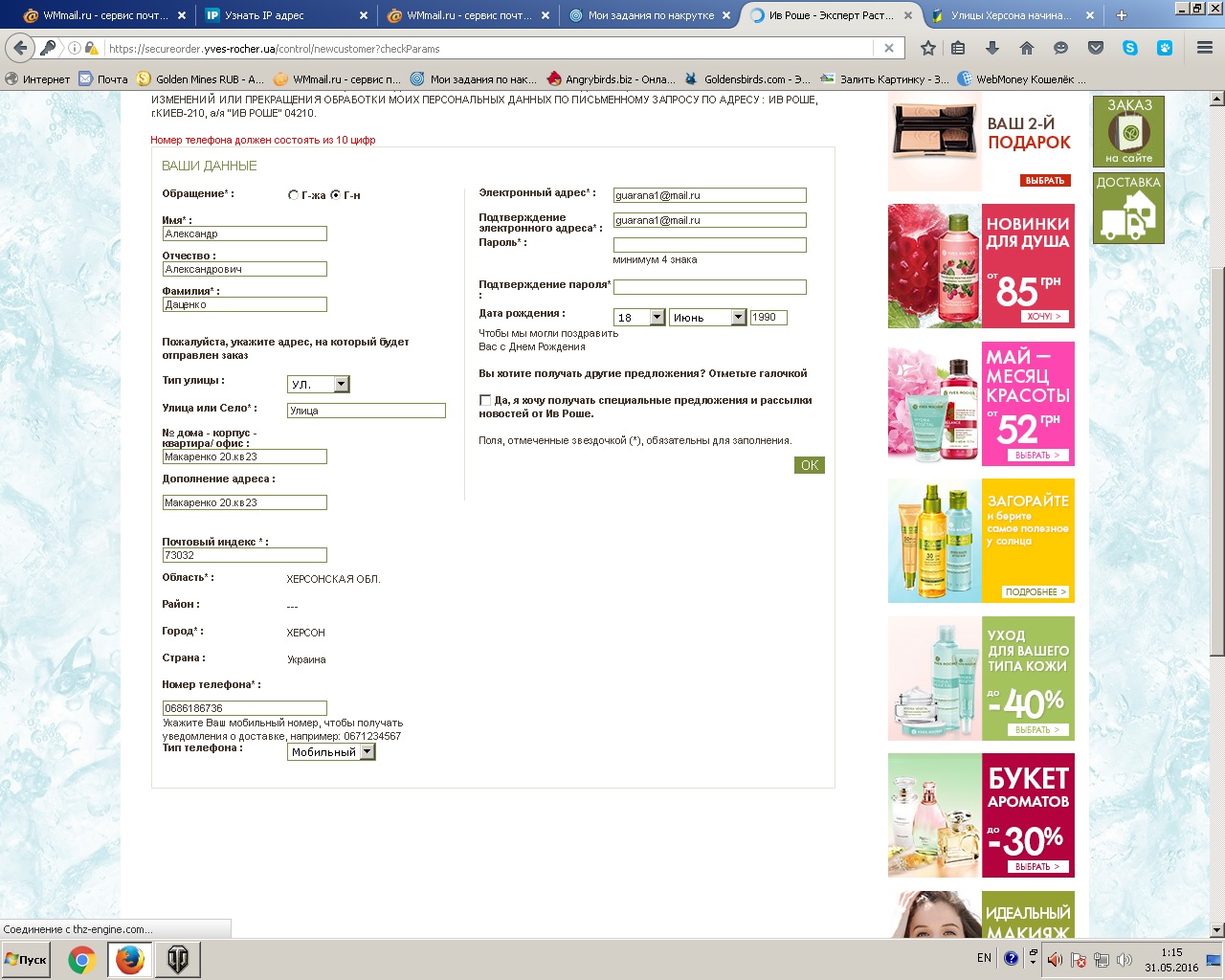Close the Узнать IP адрес tab
Viewport: 1225px width, 980px height.
pos(363,15)
